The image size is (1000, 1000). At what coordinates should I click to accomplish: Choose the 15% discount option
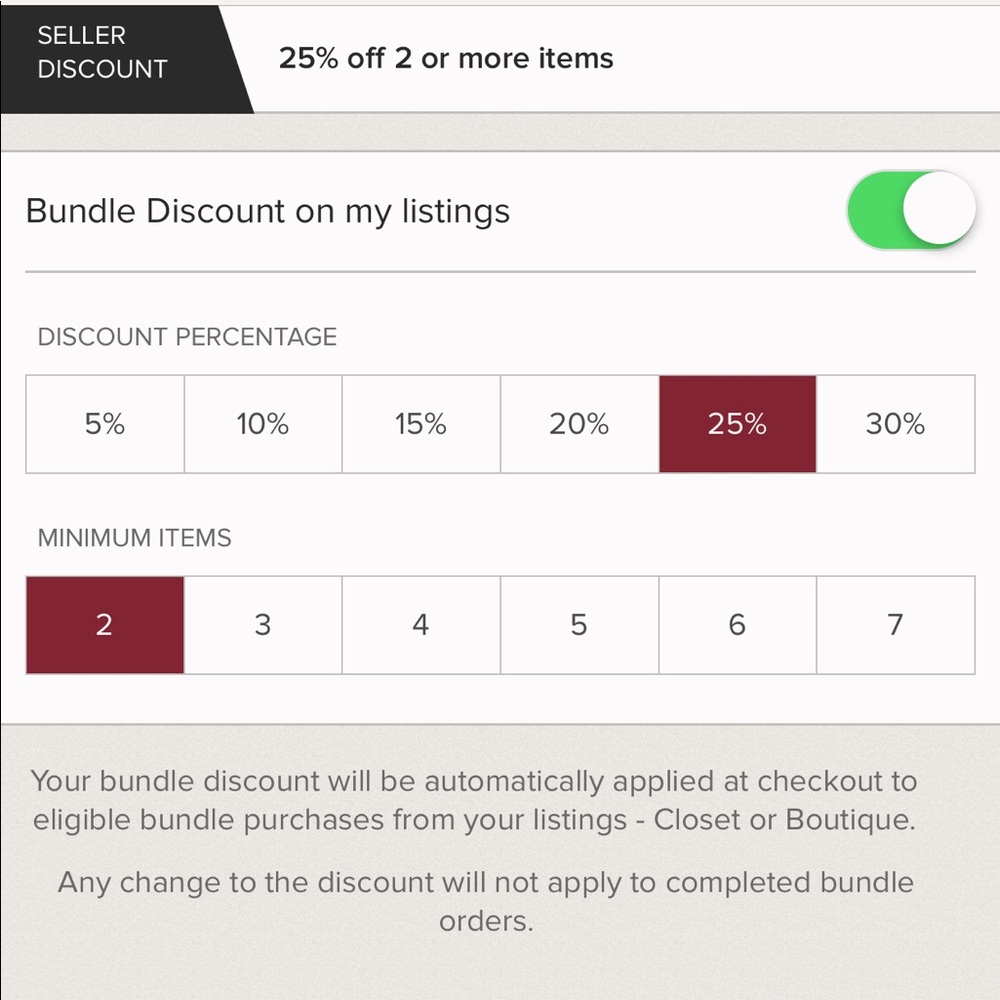point(422,424)
